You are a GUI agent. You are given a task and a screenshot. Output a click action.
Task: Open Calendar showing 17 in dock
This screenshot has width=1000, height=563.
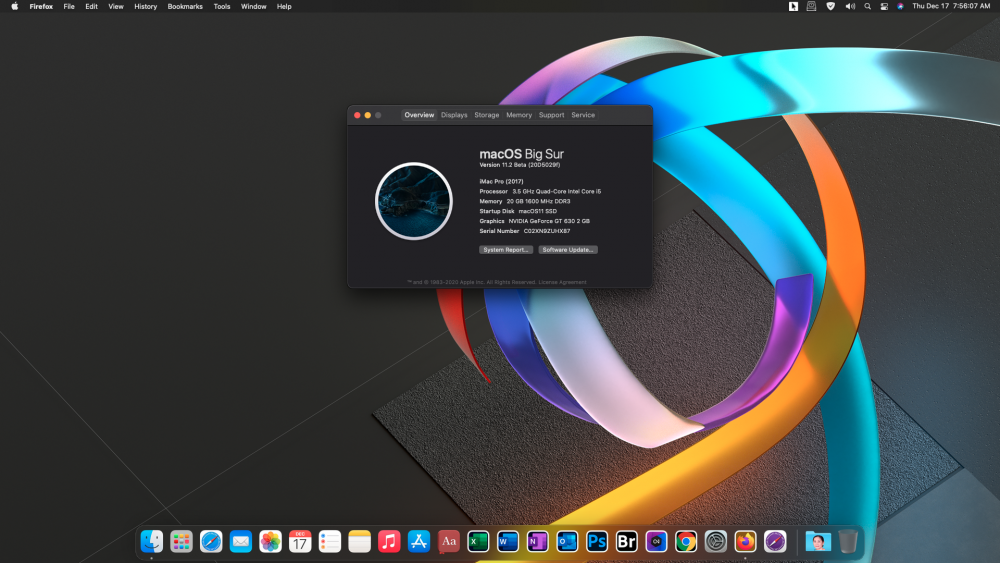click(x=300, y=541)
